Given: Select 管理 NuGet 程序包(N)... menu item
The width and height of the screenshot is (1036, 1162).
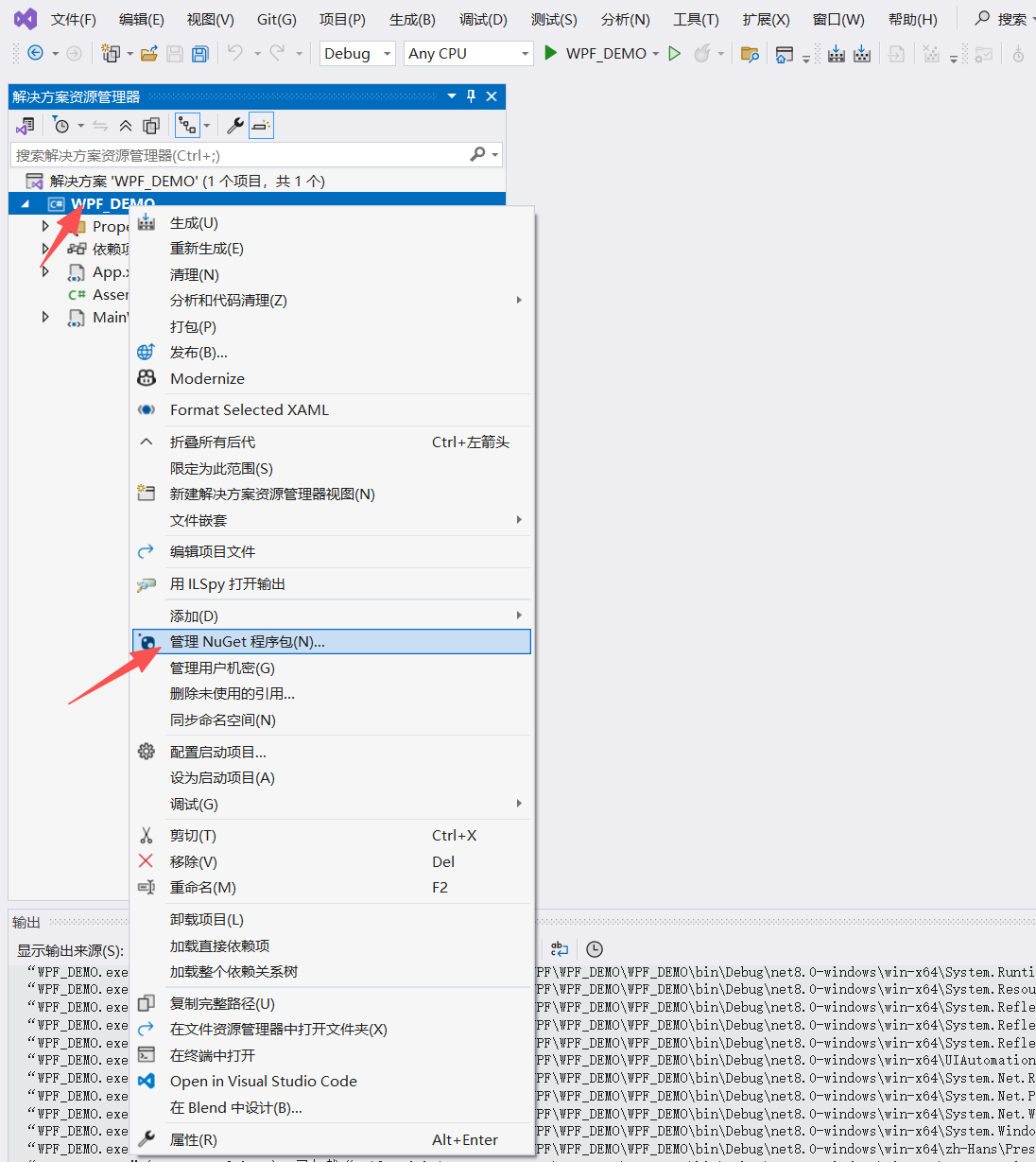Looking at the screenshot, I should (x=332, y=642).
